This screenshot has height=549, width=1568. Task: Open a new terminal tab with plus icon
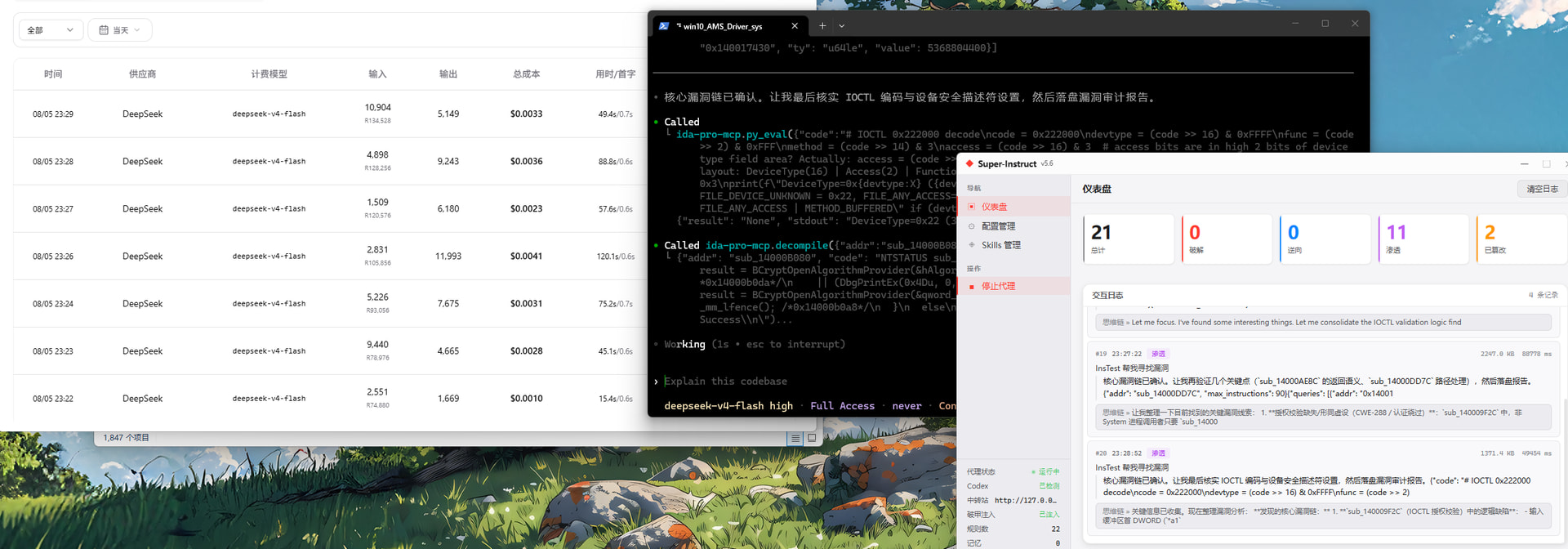click(x=822, y=26)
